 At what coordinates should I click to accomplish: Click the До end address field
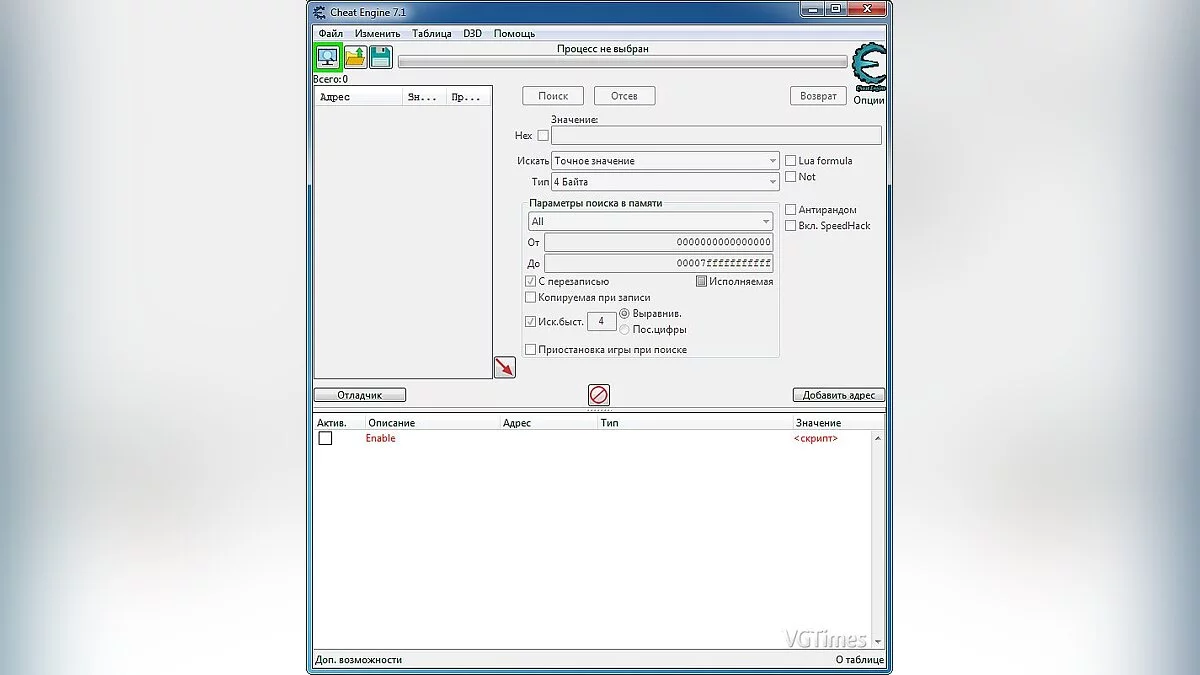click(658, 264)
